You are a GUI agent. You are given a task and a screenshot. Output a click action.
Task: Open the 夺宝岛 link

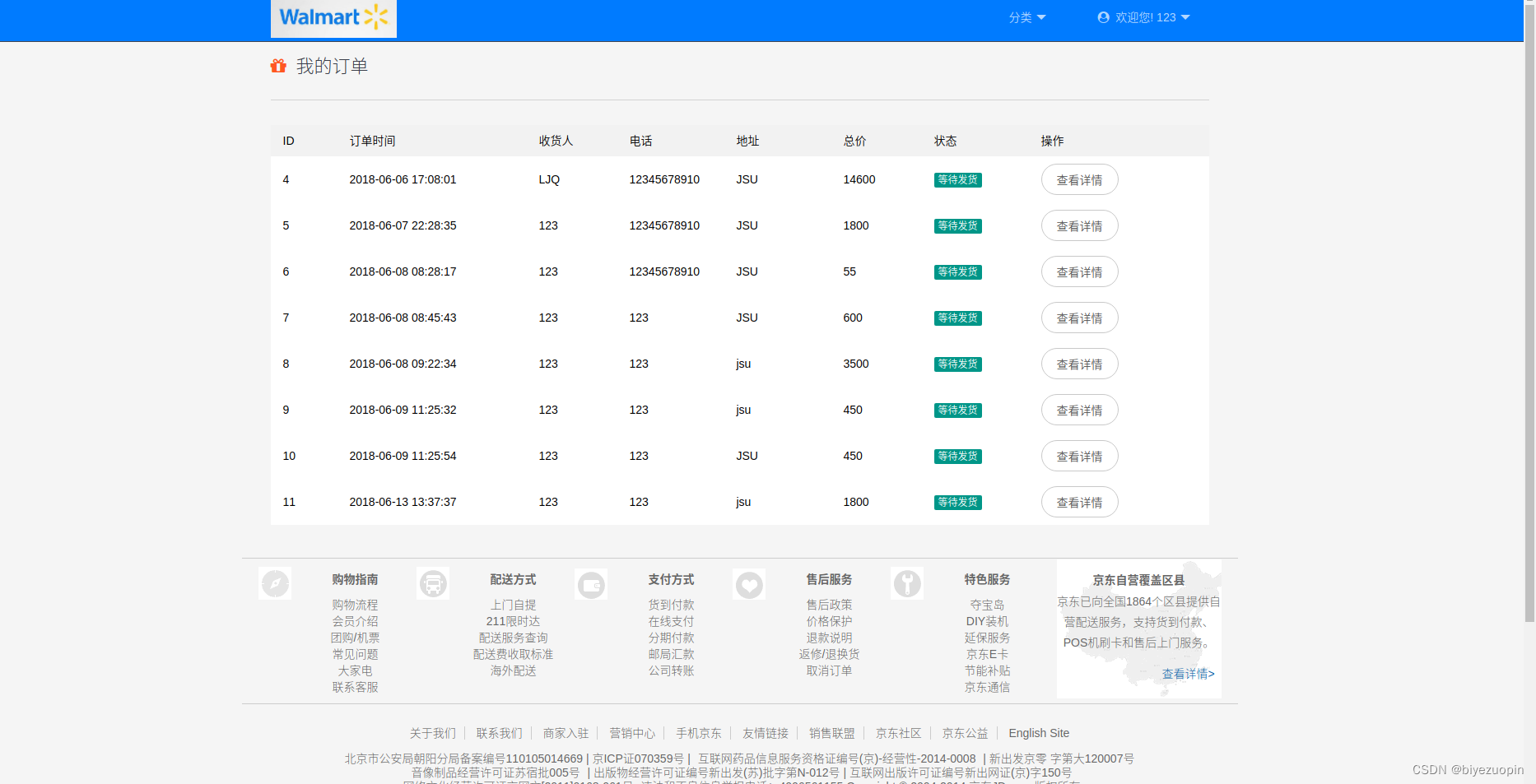point(987,605)
